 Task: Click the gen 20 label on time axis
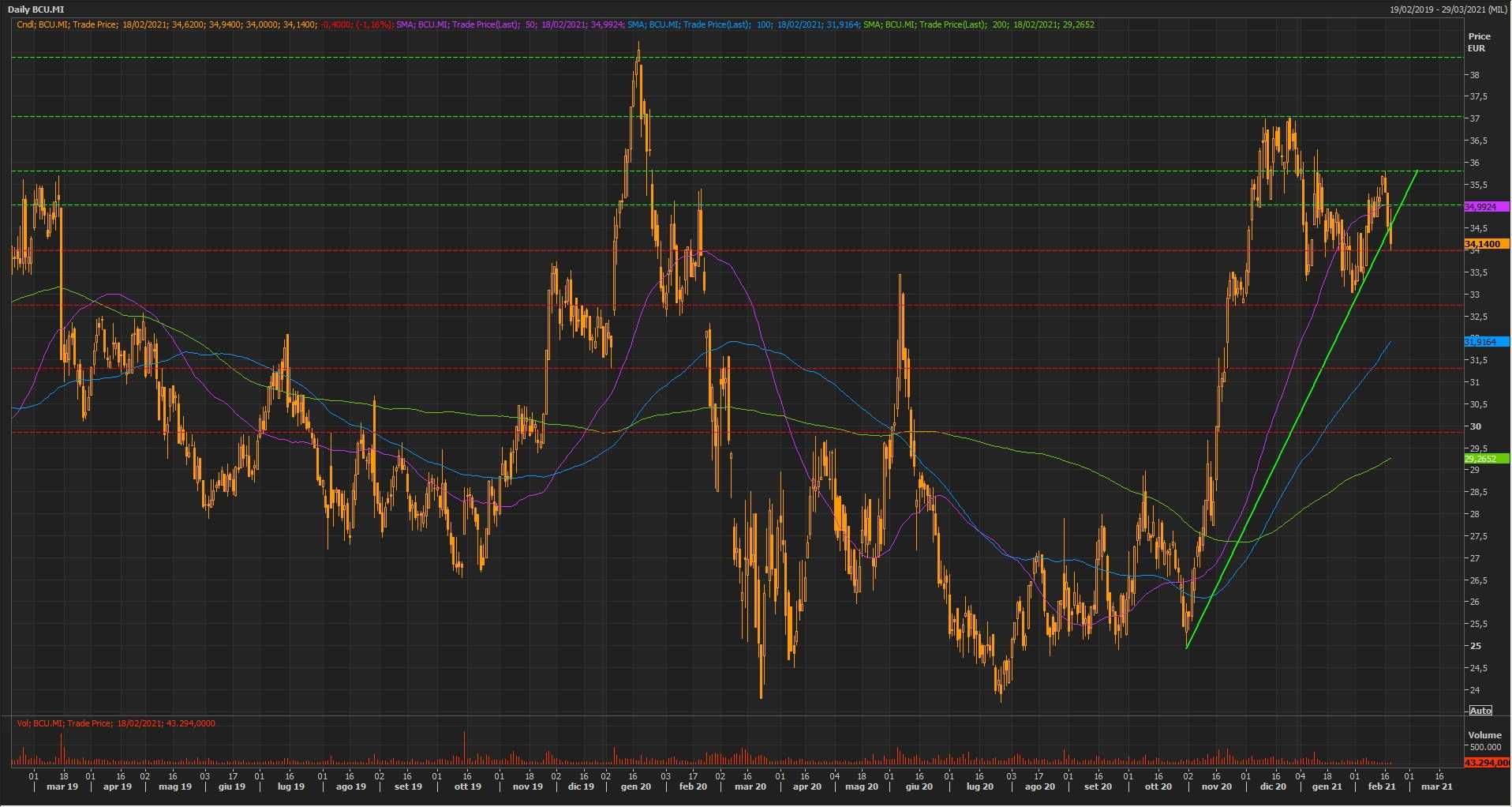635,786
